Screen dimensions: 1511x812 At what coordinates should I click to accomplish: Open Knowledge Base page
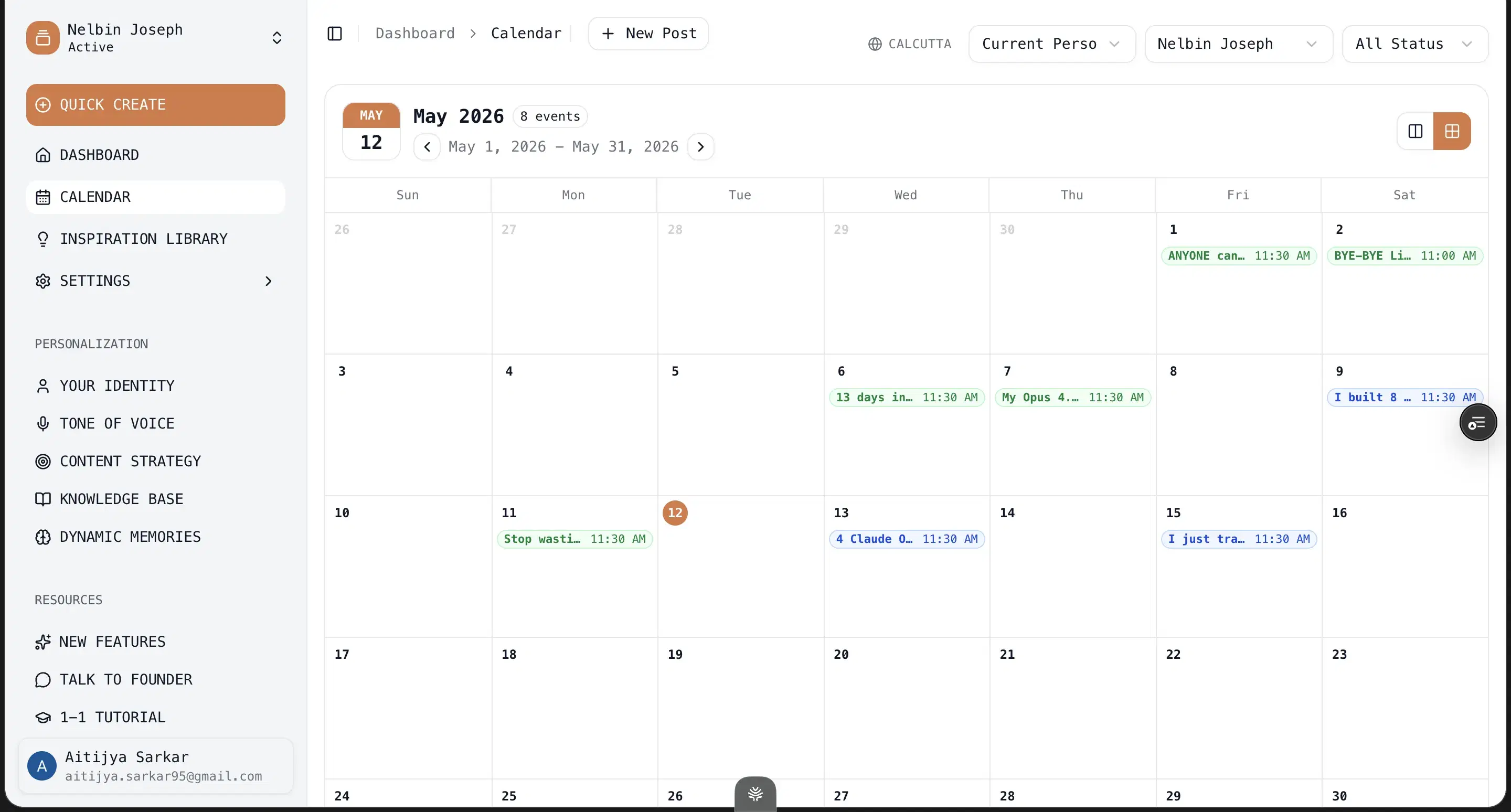(x=155, y=499)
